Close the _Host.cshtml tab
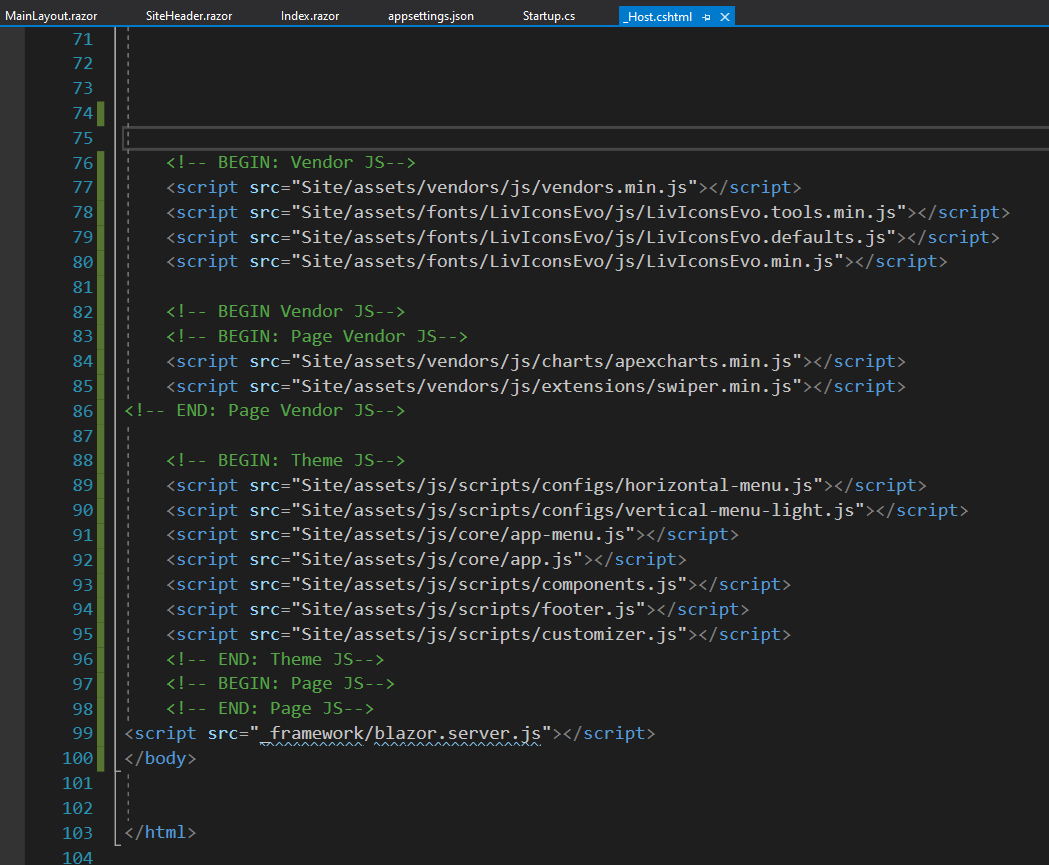 coord(725,17)
